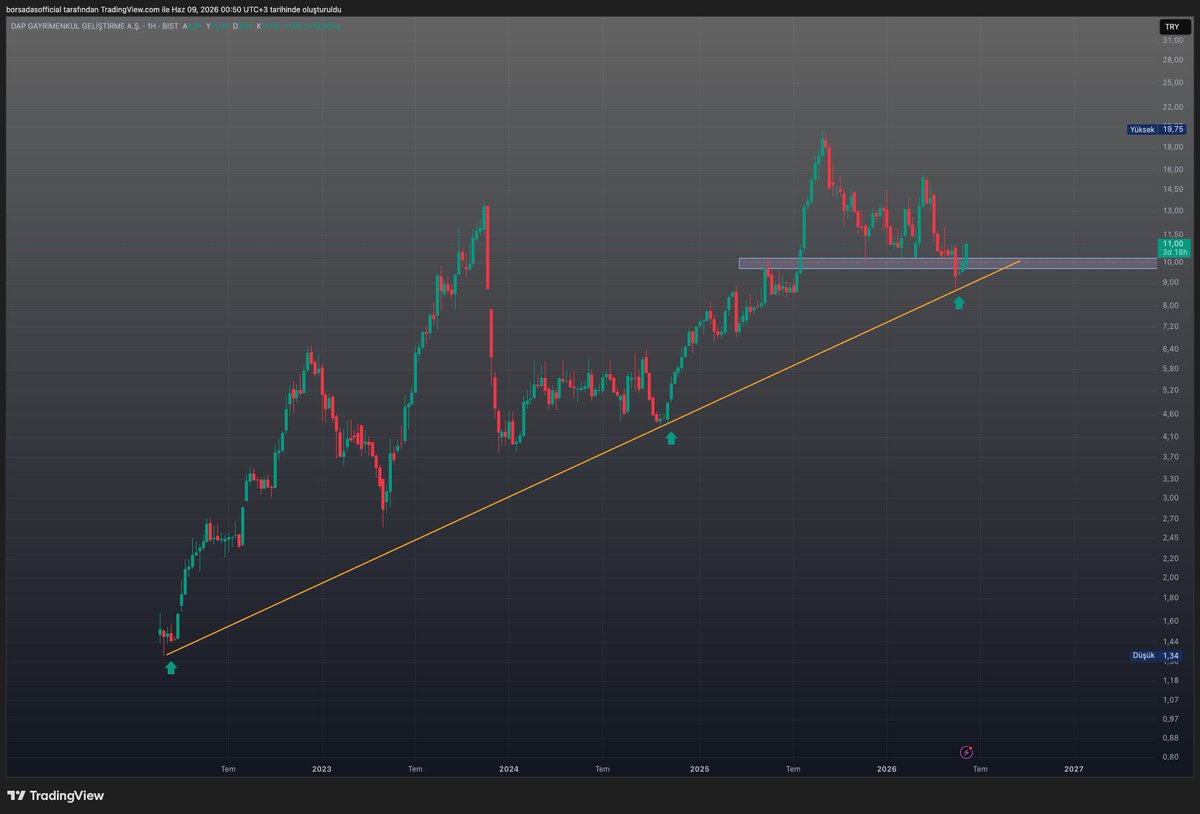This screenshot has height=814, width=1200.
Task: Select the shaded horizontal support zone rectangle
Action: (948, 263)
